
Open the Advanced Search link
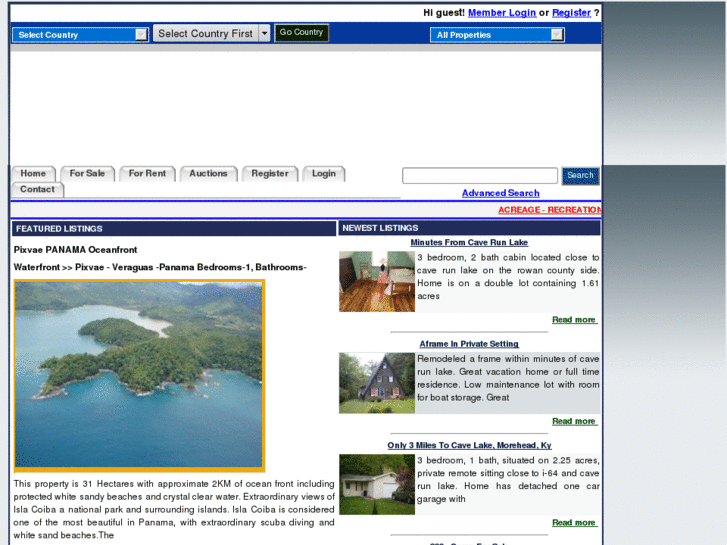point(501,193)
